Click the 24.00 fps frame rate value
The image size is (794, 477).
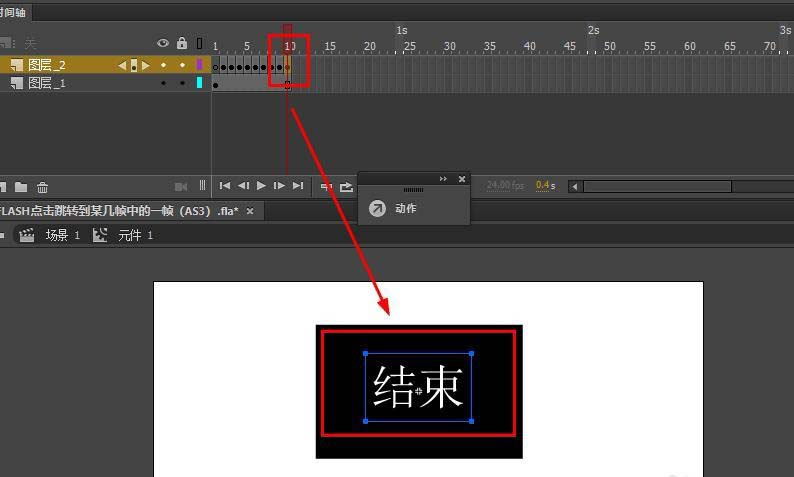tap(505, 185)
